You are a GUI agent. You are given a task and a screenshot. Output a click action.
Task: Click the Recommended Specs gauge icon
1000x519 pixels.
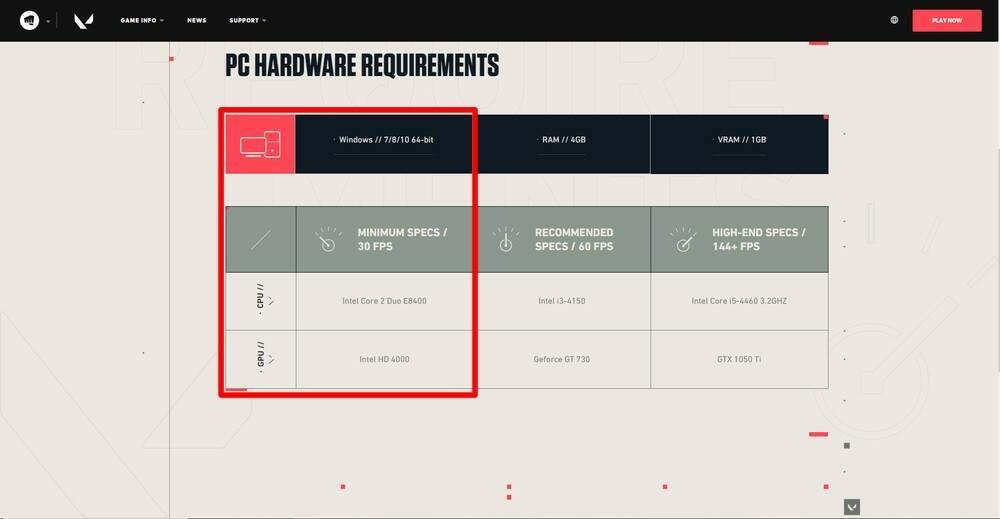click(506, 239)
